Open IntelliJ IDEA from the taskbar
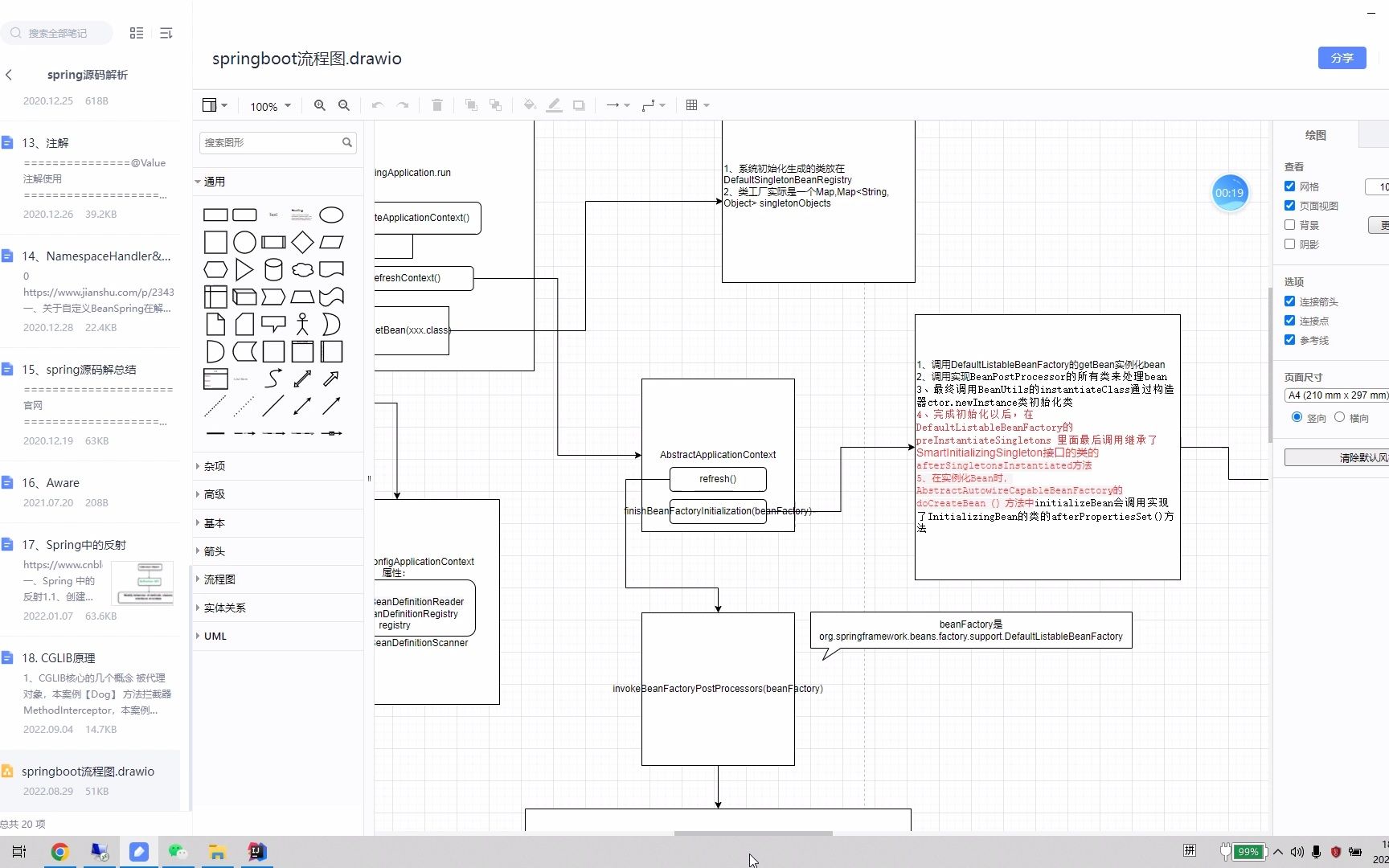Screen dimensions: 1389x868 coord(257,852)
